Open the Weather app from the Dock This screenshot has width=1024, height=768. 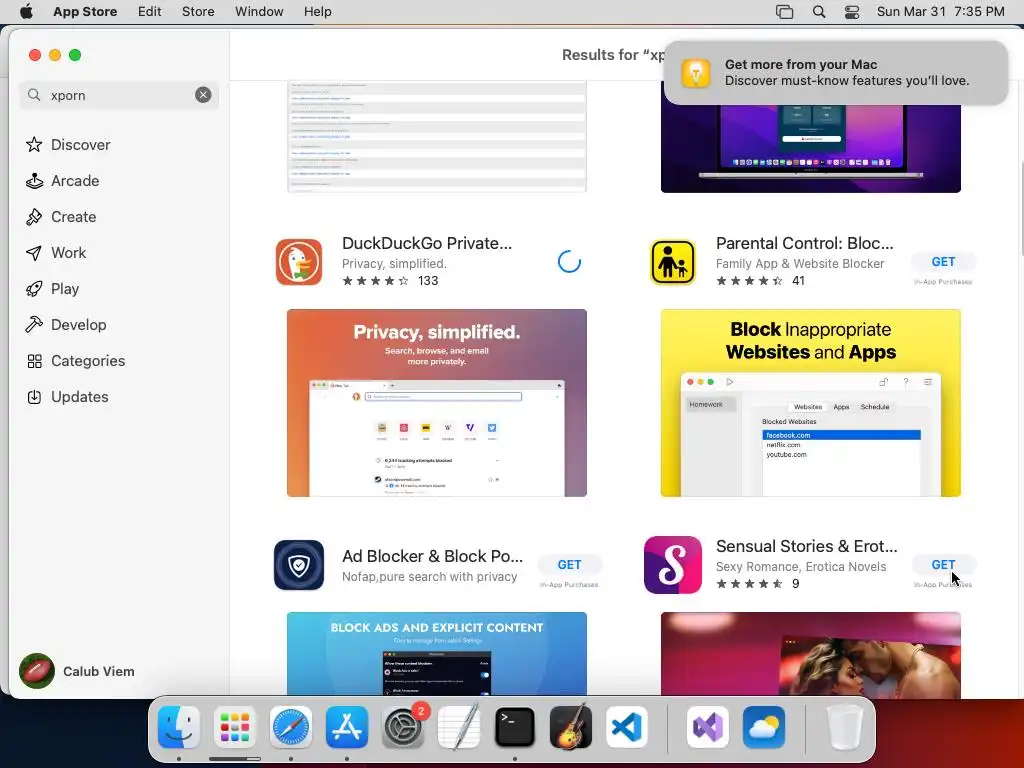(x=764, y=727)
